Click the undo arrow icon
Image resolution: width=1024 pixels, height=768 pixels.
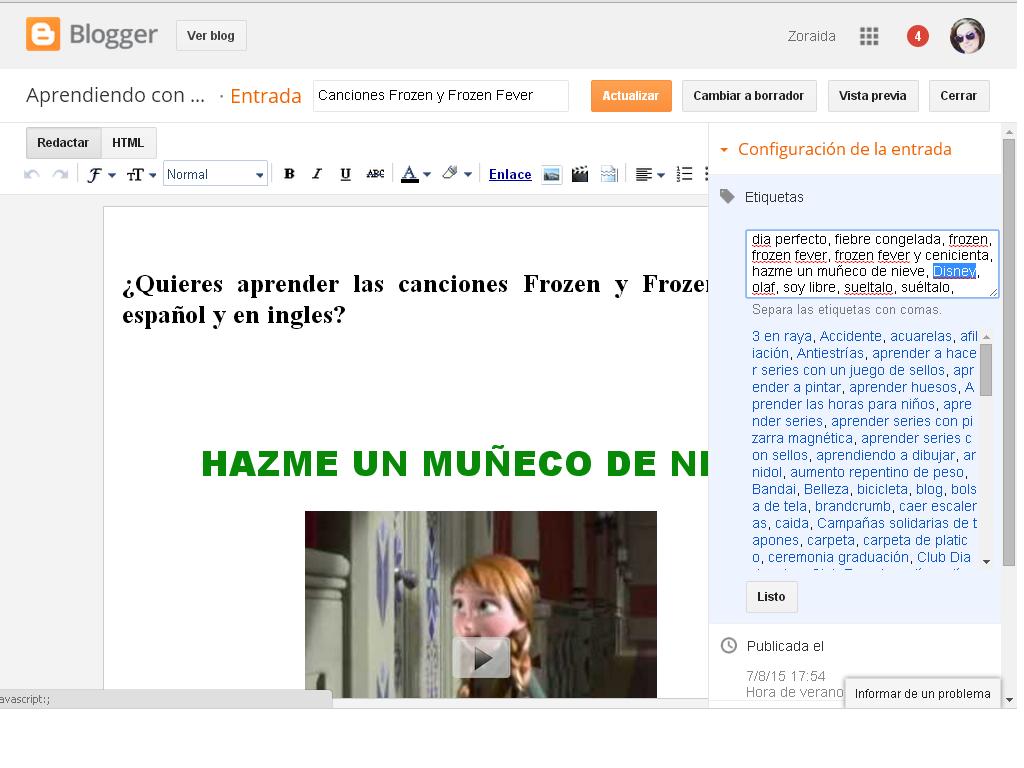pos(31,174)
